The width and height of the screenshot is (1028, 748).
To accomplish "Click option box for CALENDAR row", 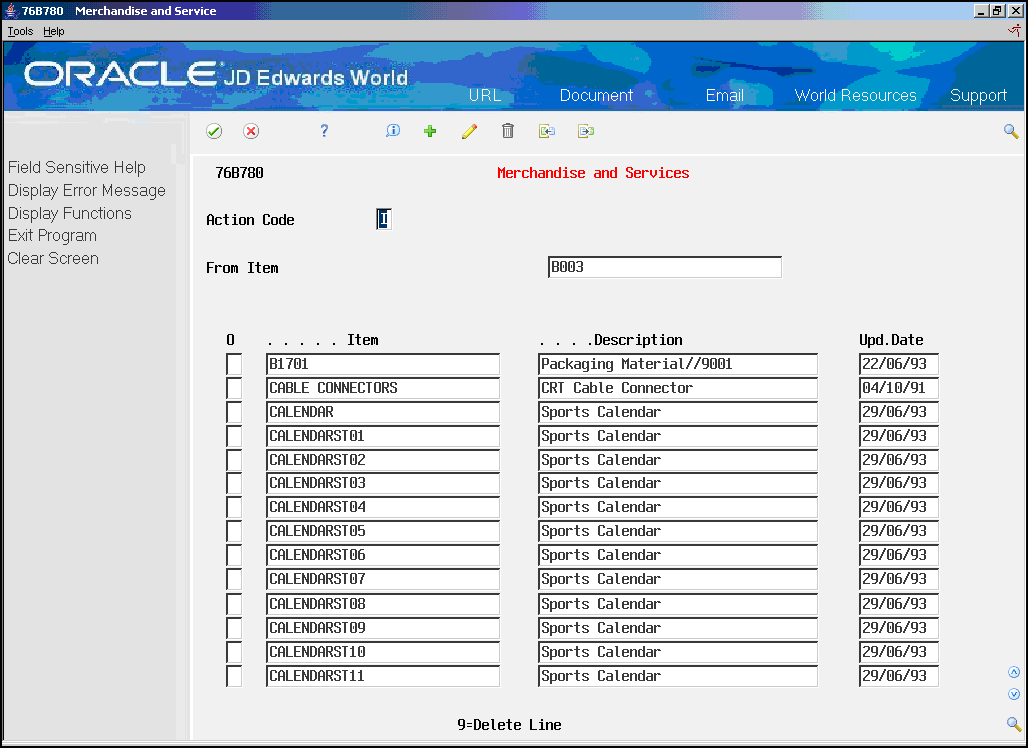I will 234,412.
